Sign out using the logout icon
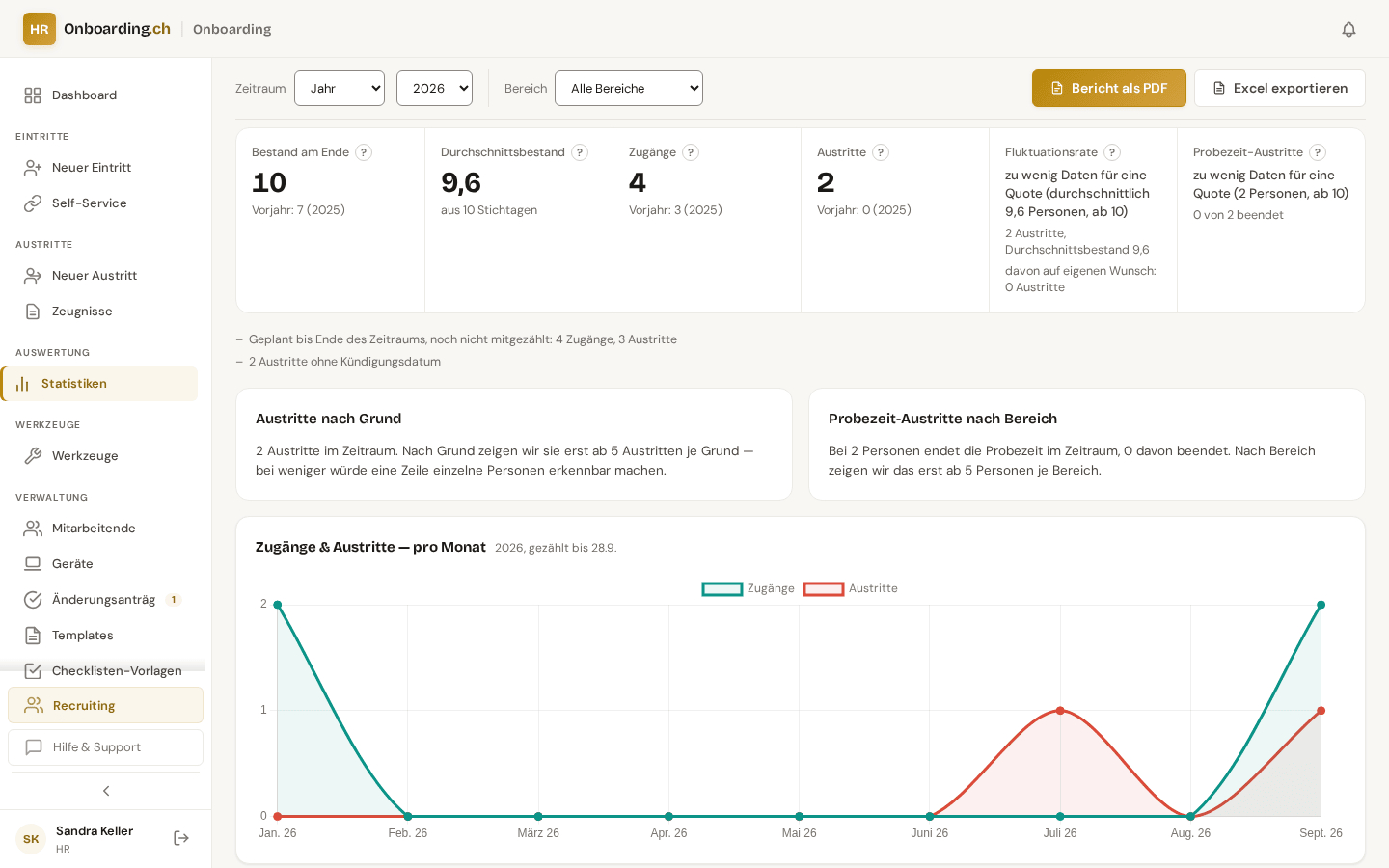This screenshot has width=1389, height=868. tap(181, 838)
